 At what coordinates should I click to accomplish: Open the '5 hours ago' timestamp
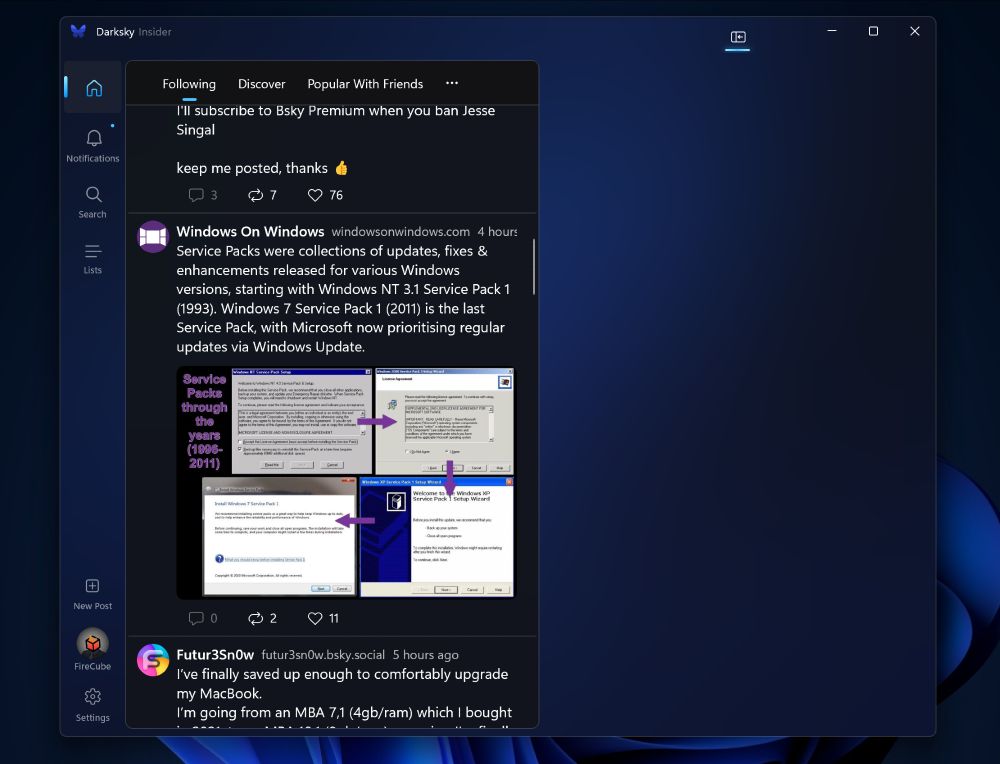click(425, 655)
